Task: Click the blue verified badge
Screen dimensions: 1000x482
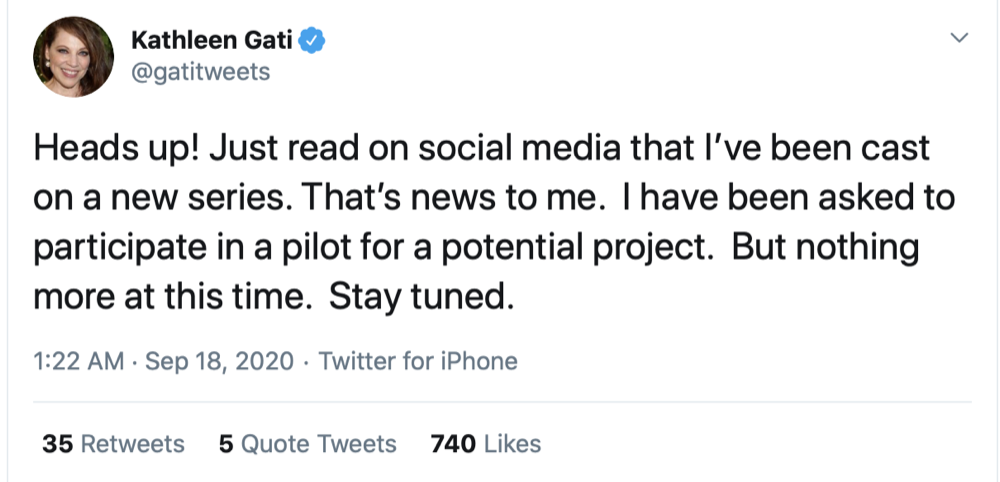Action: [x=312, y=42]
